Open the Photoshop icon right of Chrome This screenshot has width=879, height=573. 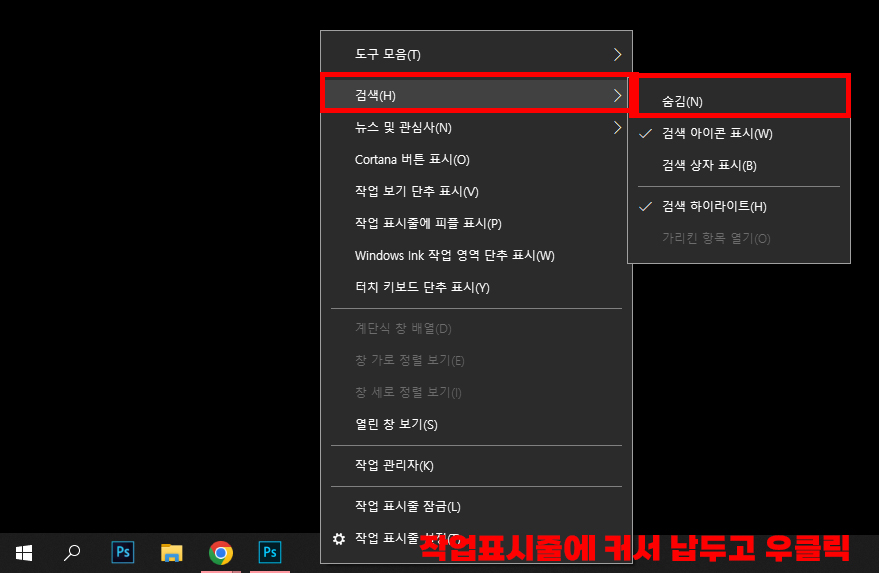pos(270,552)
